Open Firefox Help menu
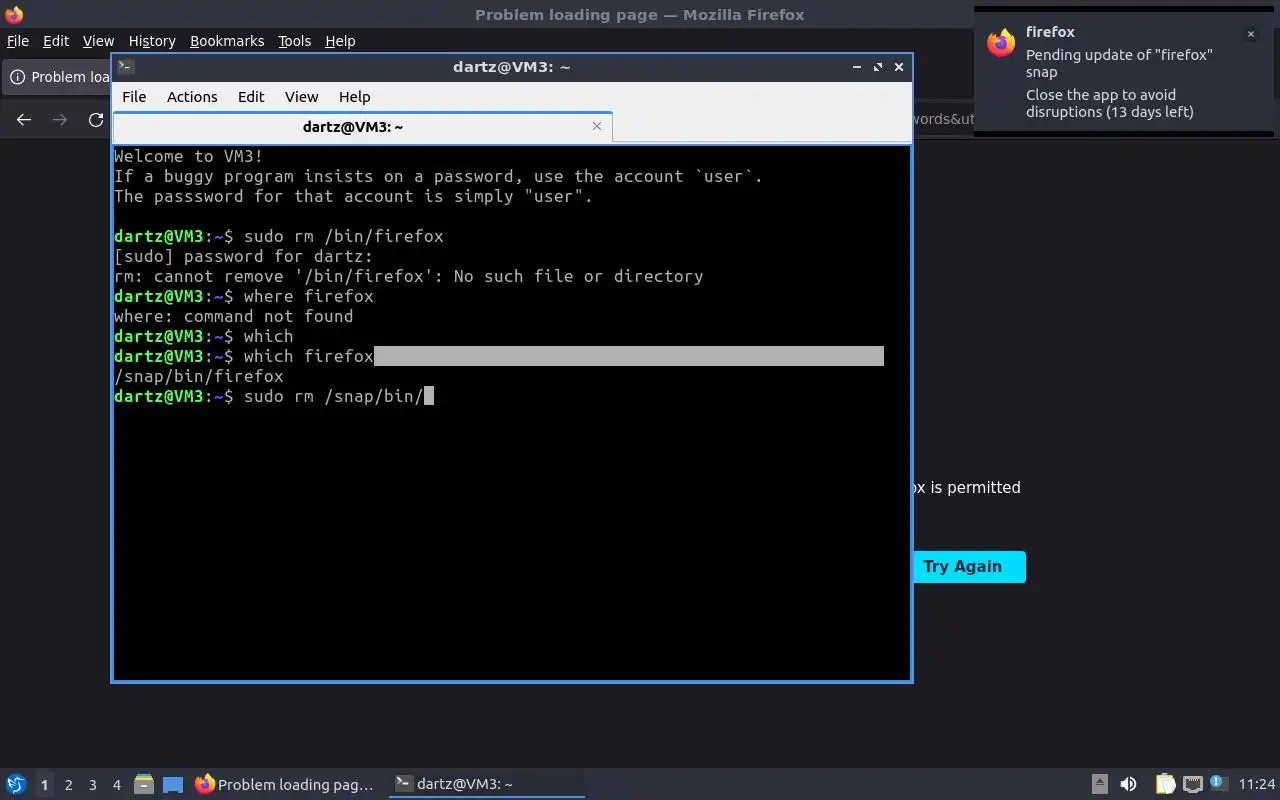The height and width of the screenshot is (800, 1280). (340, 41)
